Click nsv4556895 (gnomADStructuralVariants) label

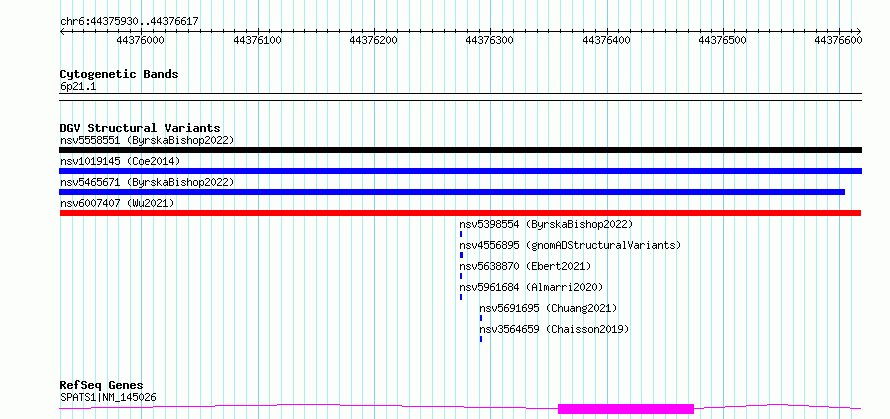pyautogui.click(x=570, y=245)
